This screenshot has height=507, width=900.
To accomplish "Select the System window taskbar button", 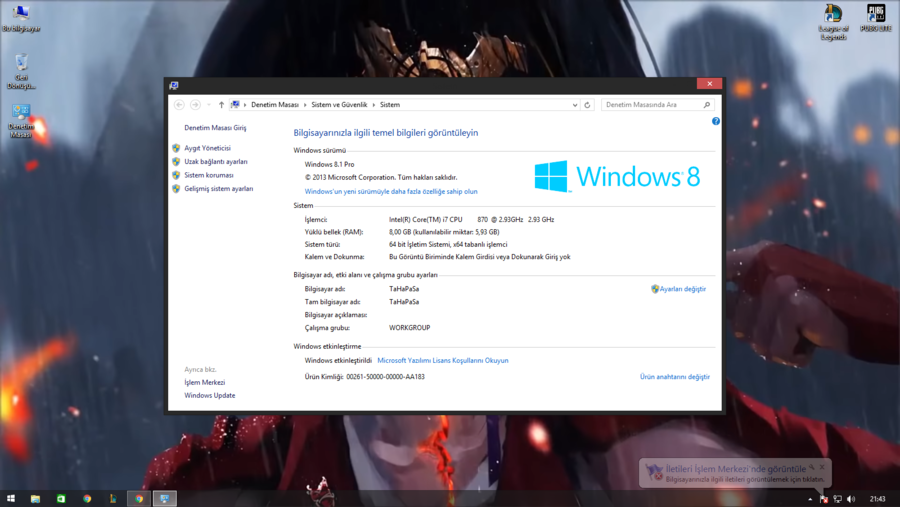I will point(165,498).
